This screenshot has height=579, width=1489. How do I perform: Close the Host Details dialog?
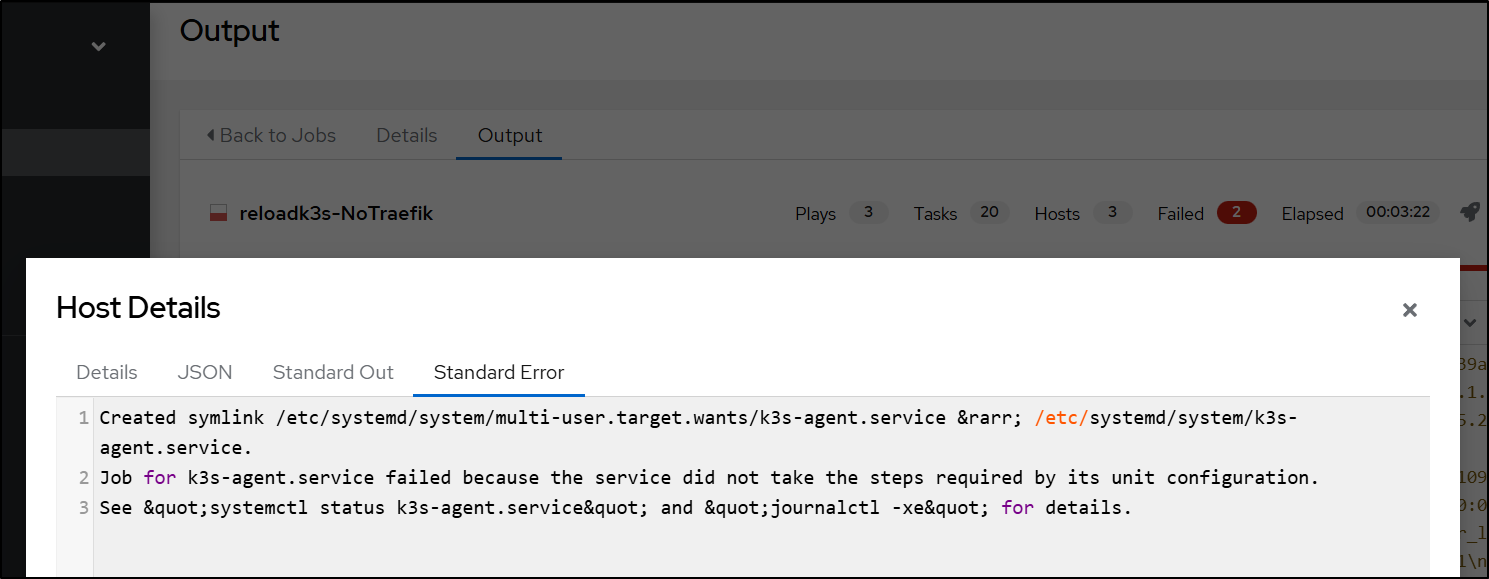[1409, 310]
